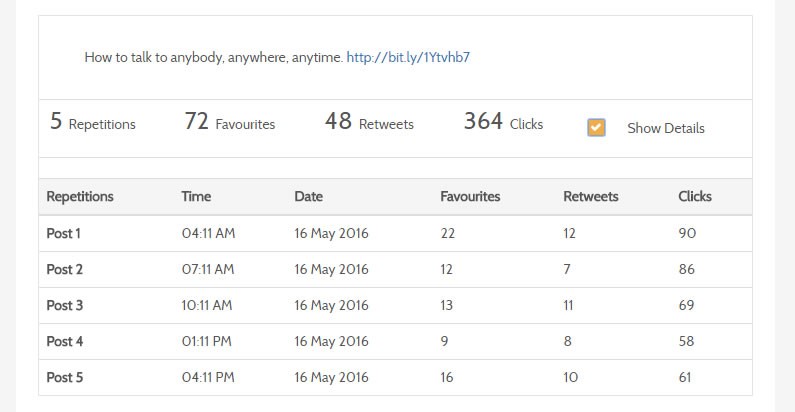Click the 48 Retweets summary stat

pos(369,122)
